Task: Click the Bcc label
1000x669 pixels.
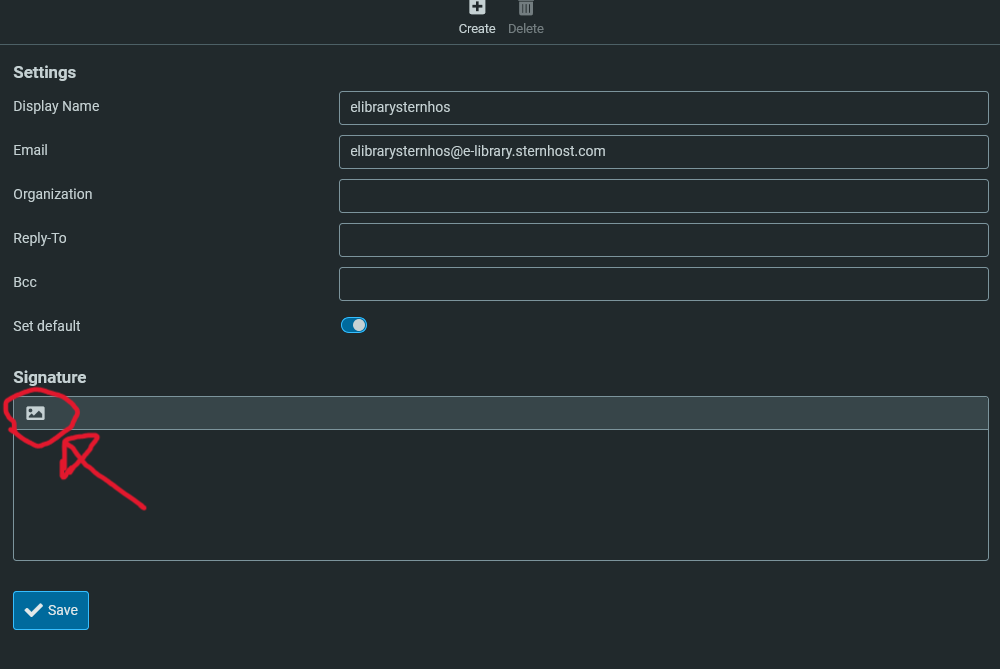Action: 25,282
